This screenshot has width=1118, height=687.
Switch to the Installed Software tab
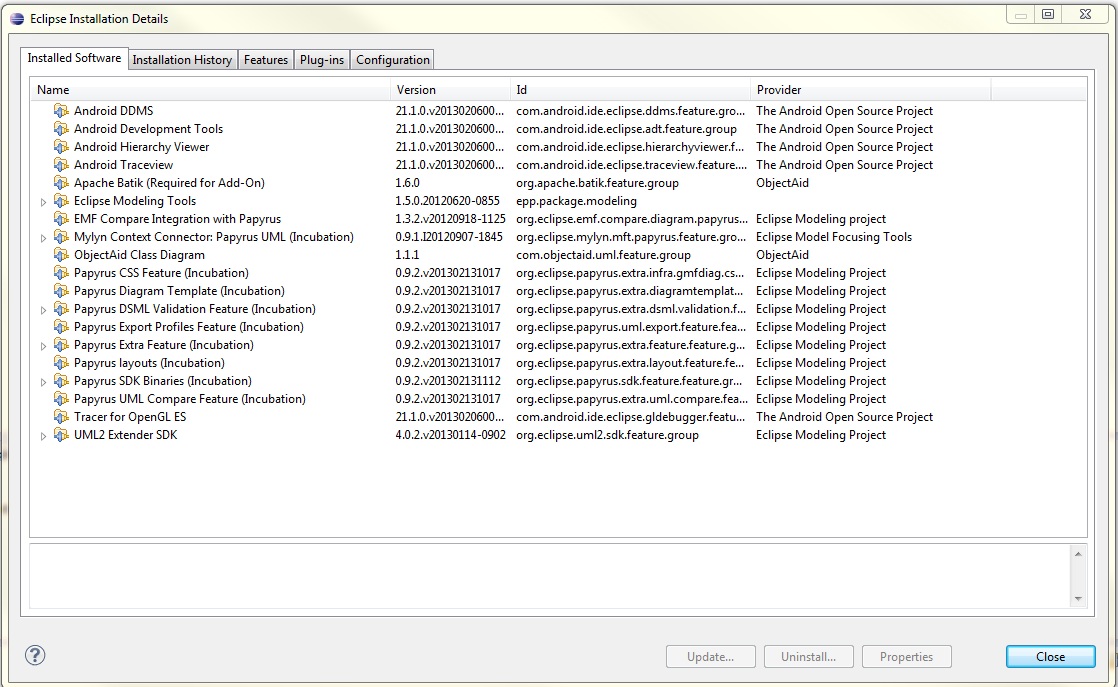[74, 58]
